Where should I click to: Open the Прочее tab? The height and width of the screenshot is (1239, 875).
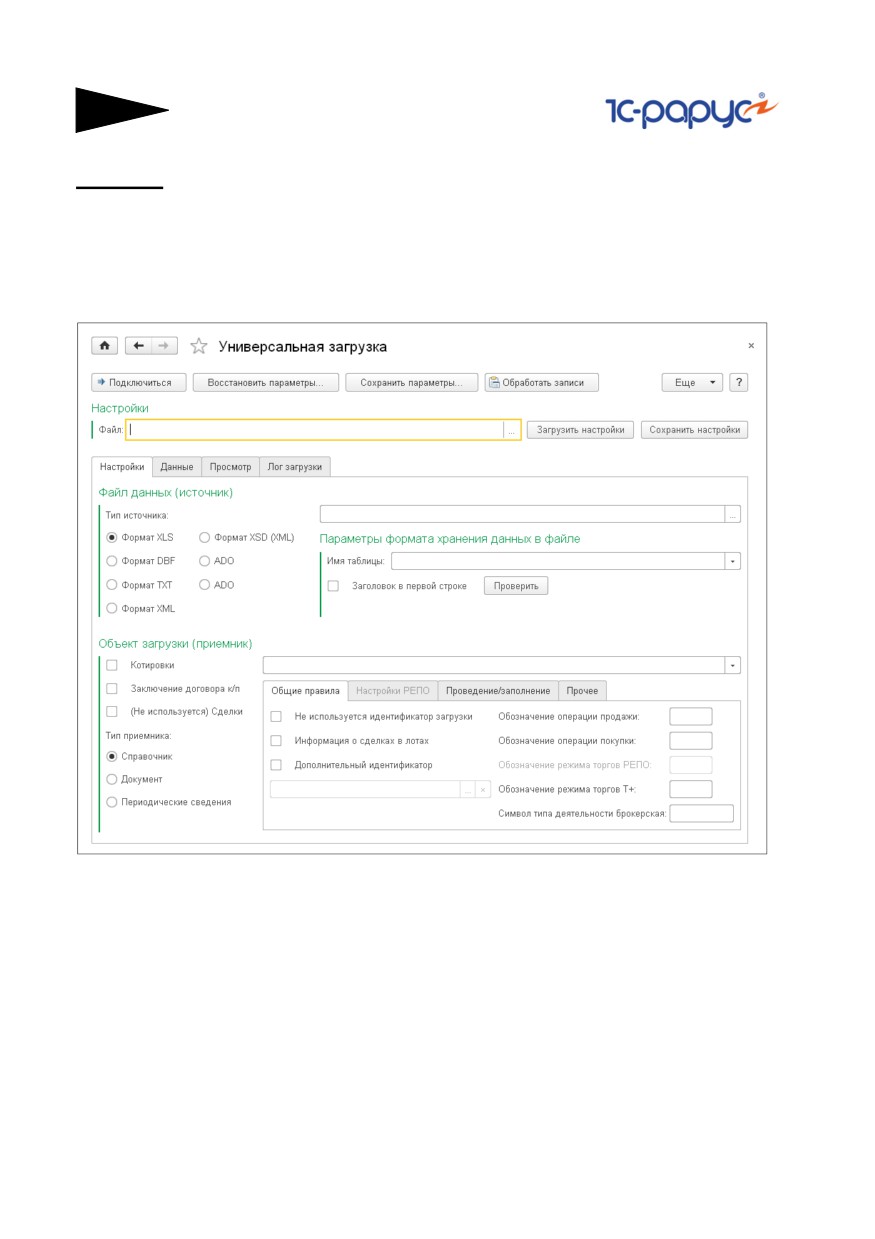(582, 691)
